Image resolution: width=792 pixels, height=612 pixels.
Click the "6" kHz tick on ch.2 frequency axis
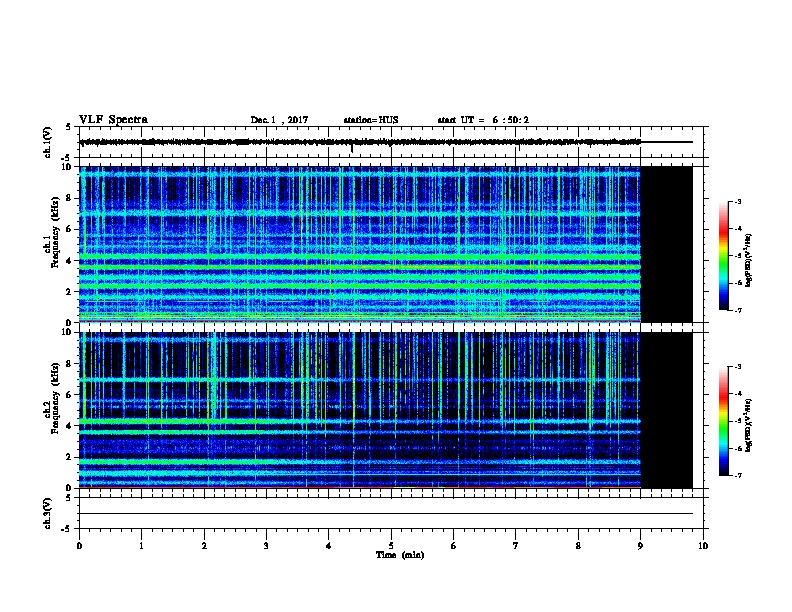click(69, 395)
